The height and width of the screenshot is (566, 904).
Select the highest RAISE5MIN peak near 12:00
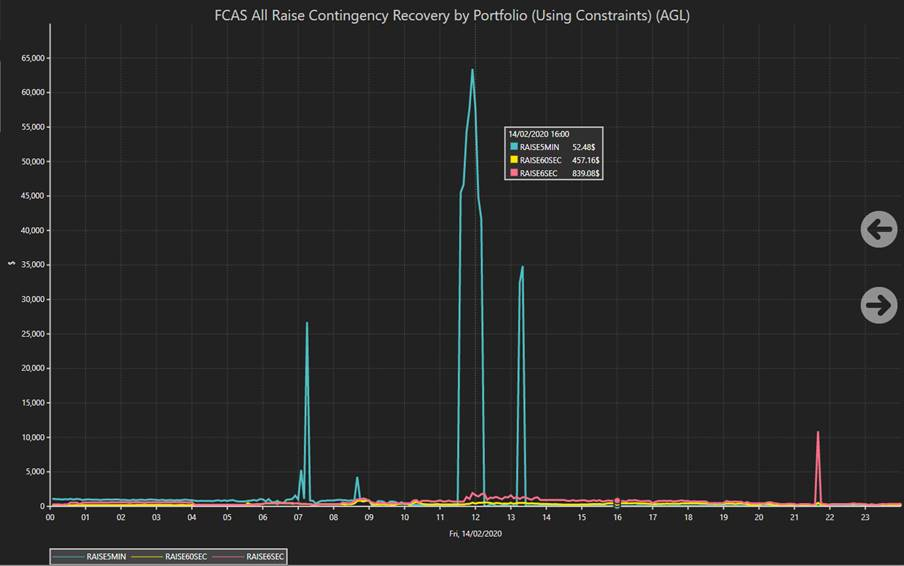tap(472, 70)
